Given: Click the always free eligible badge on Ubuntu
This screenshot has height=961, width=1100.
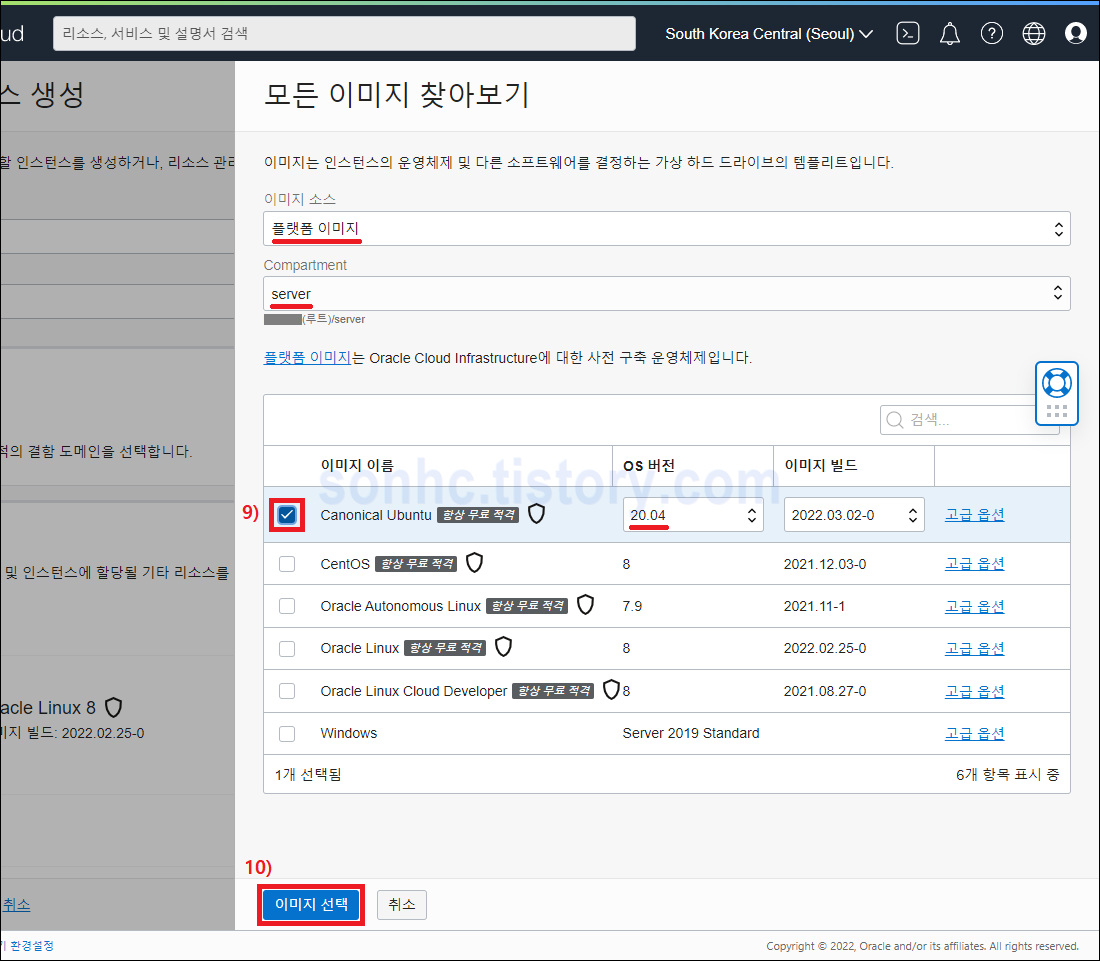Looking at the screenshot, I should click(x=478, y=514).
